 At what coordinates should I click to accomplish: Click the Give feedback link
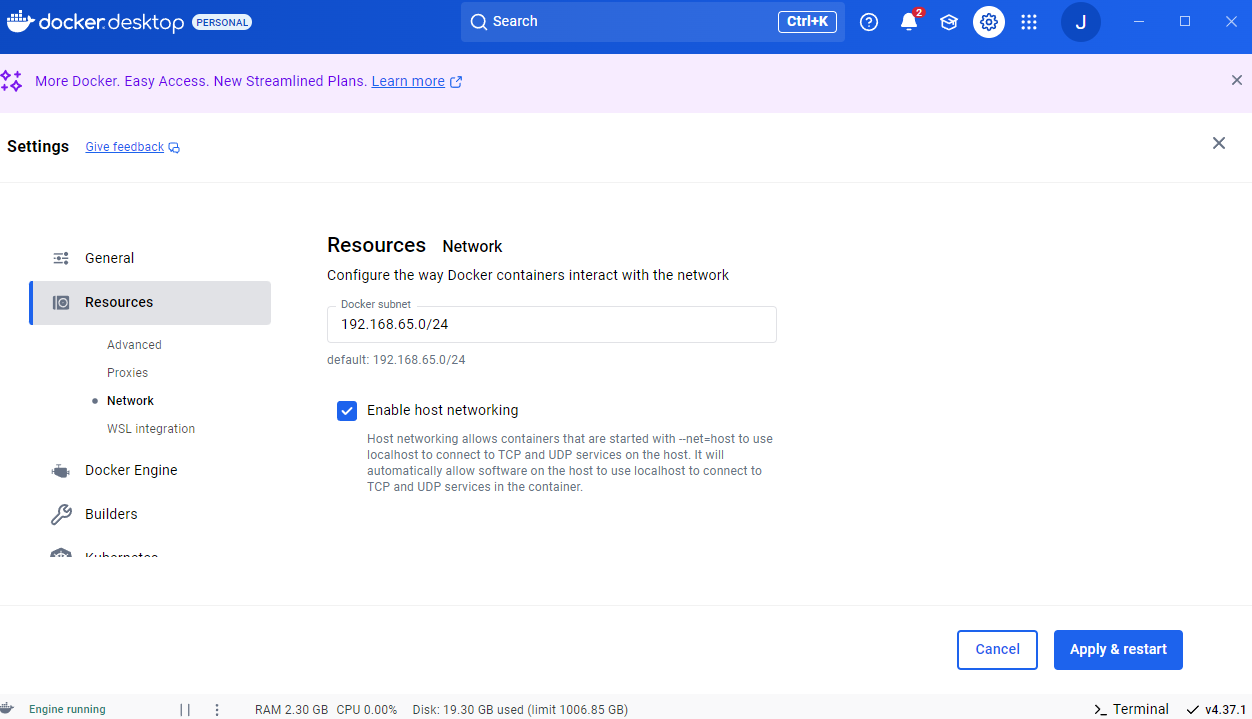click(x=124, y=147)
